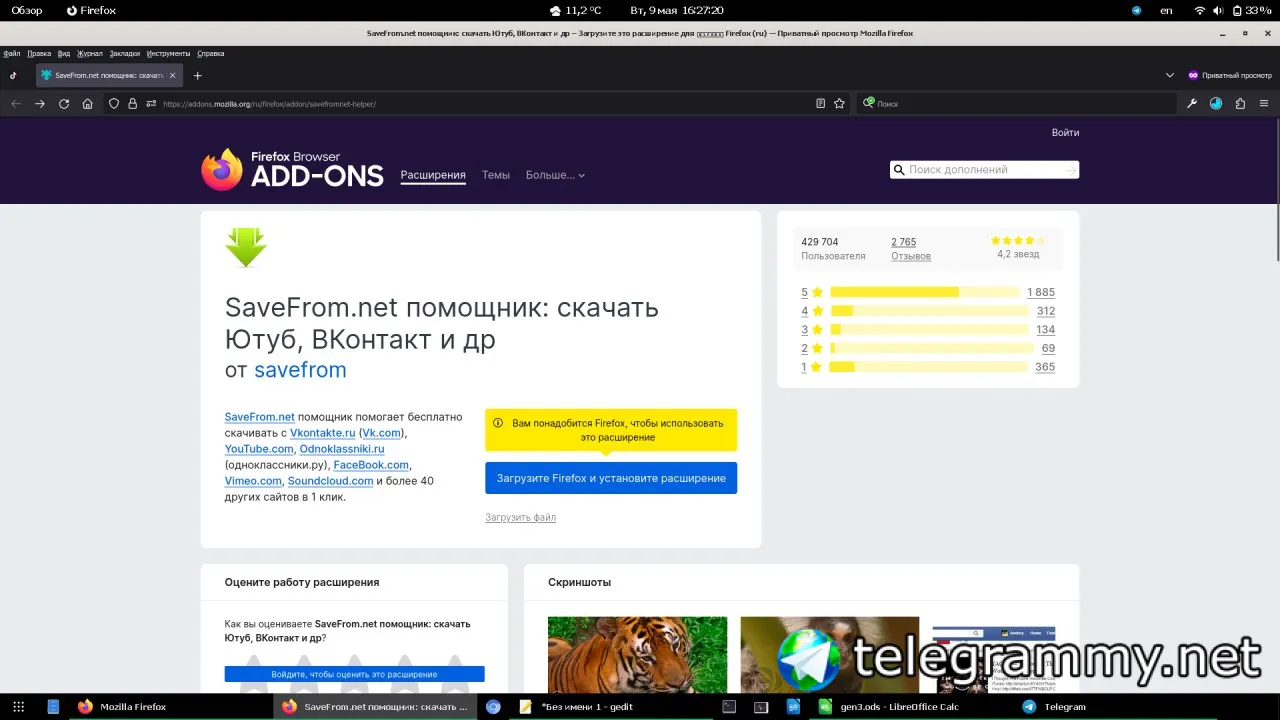Open the 134 three-star review count
The height and width of the screenshot is (720, 1280).
pyautogui.click(x=1046, y=330)
